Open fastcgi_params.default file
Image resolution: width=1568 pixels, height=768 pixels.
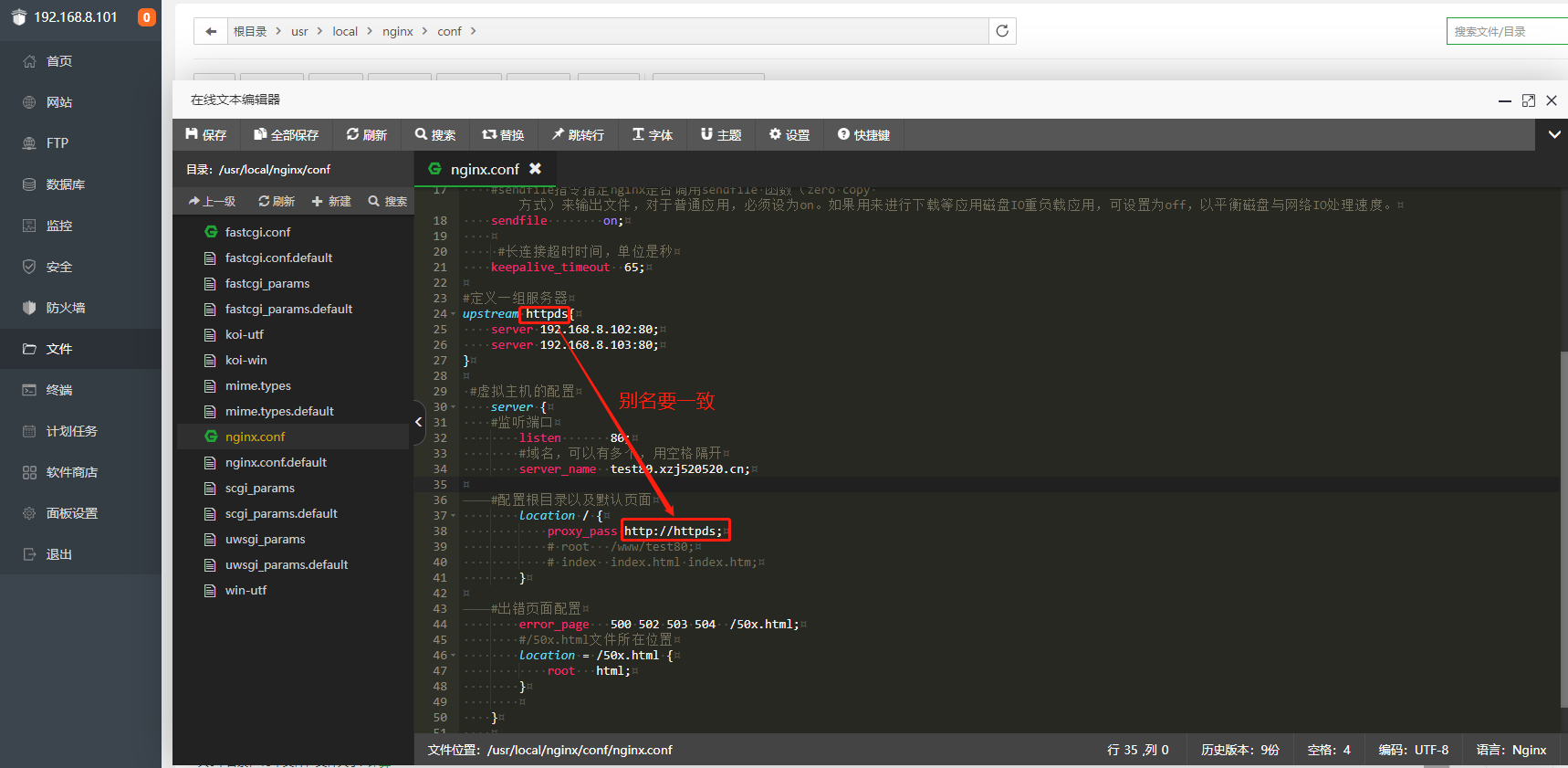(x=288, y=309)
